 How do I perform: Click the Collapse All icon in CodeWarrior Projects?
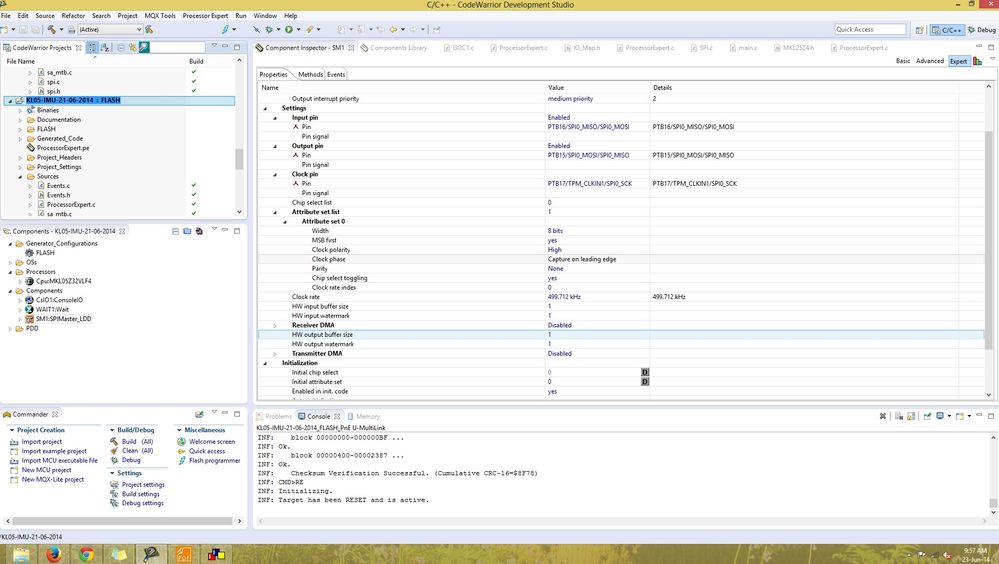[x=120, y=48]
